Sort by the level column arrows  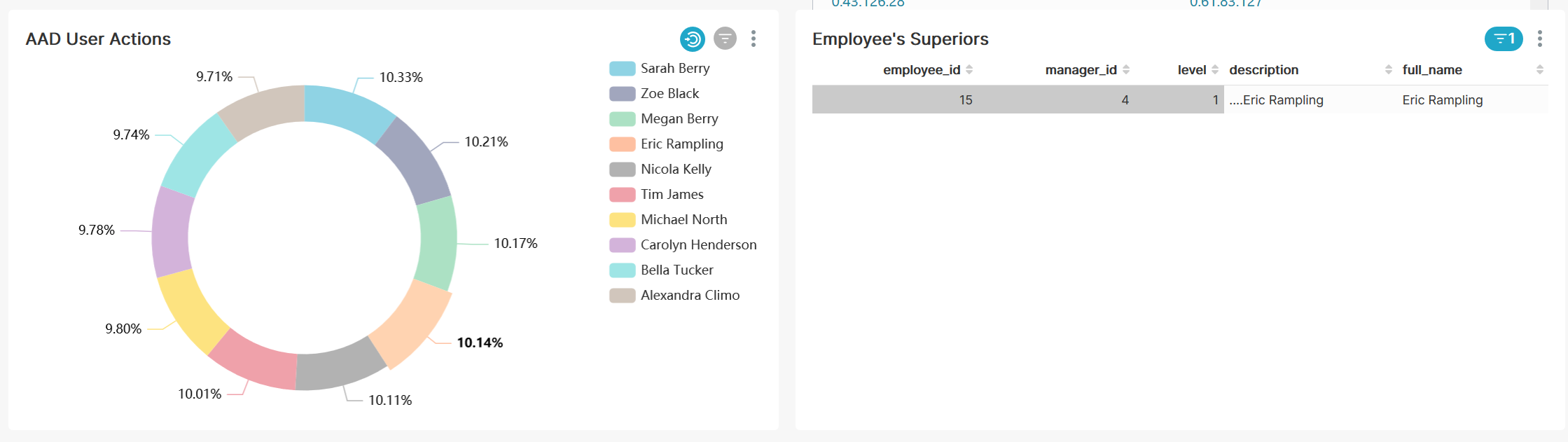[1215, 69]
